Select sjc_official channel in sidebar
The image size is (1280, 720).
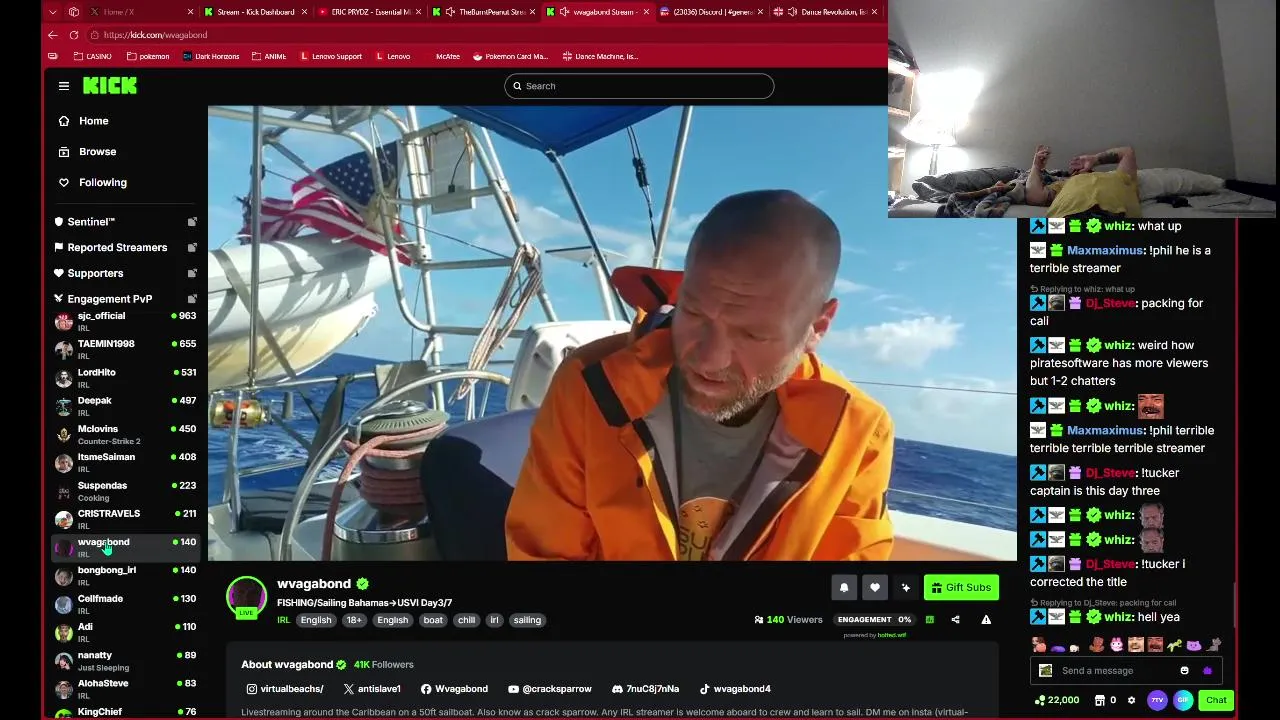coord(126,322)
